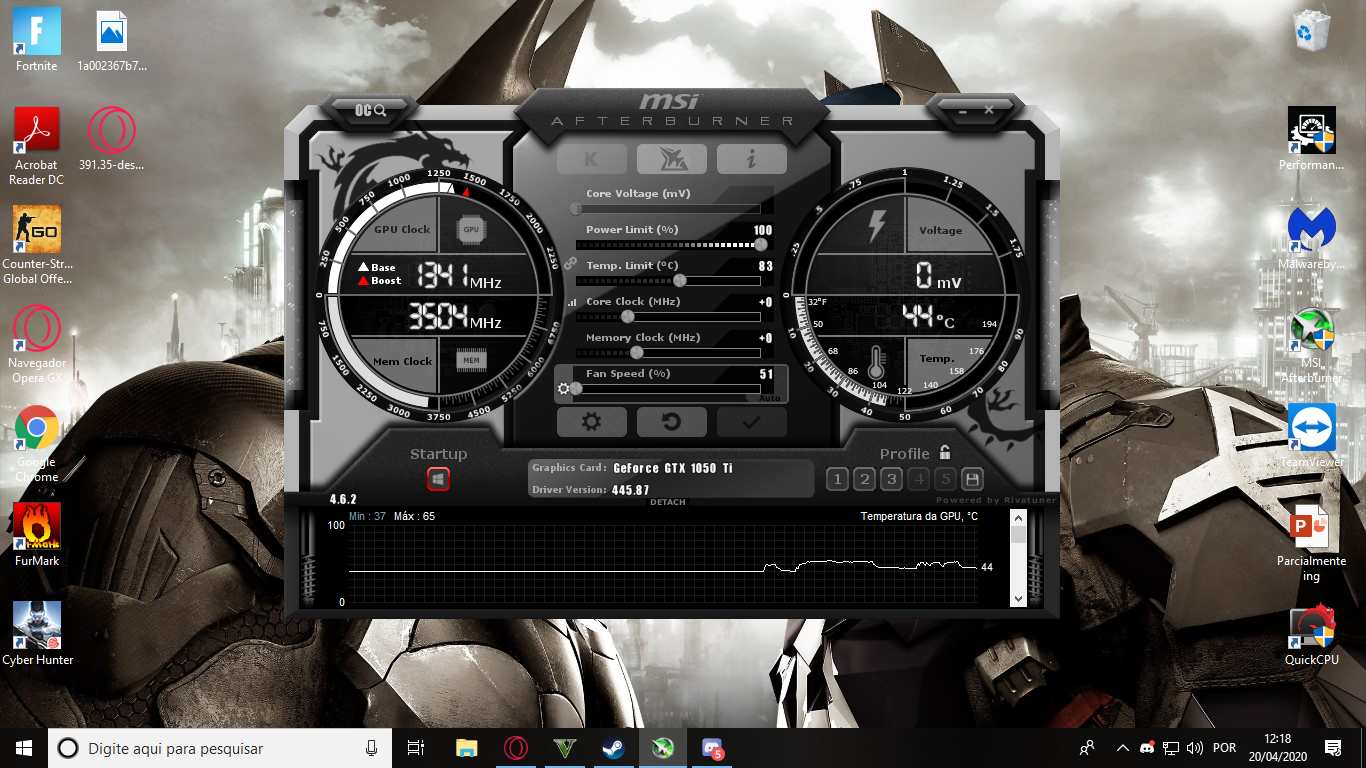The height and width of the screenshot is (768, 1366).
Task: Click the save profile floppy icon
Action: 972,479
